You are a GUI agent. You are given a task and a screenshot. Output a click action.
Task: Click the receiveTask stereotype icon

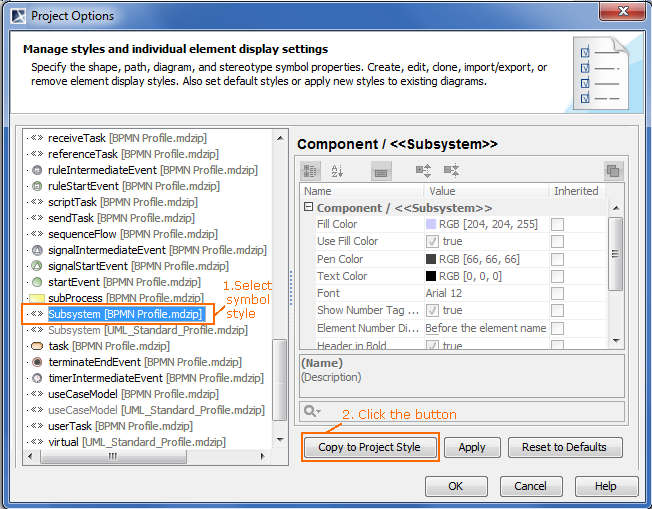click(37, 138)
